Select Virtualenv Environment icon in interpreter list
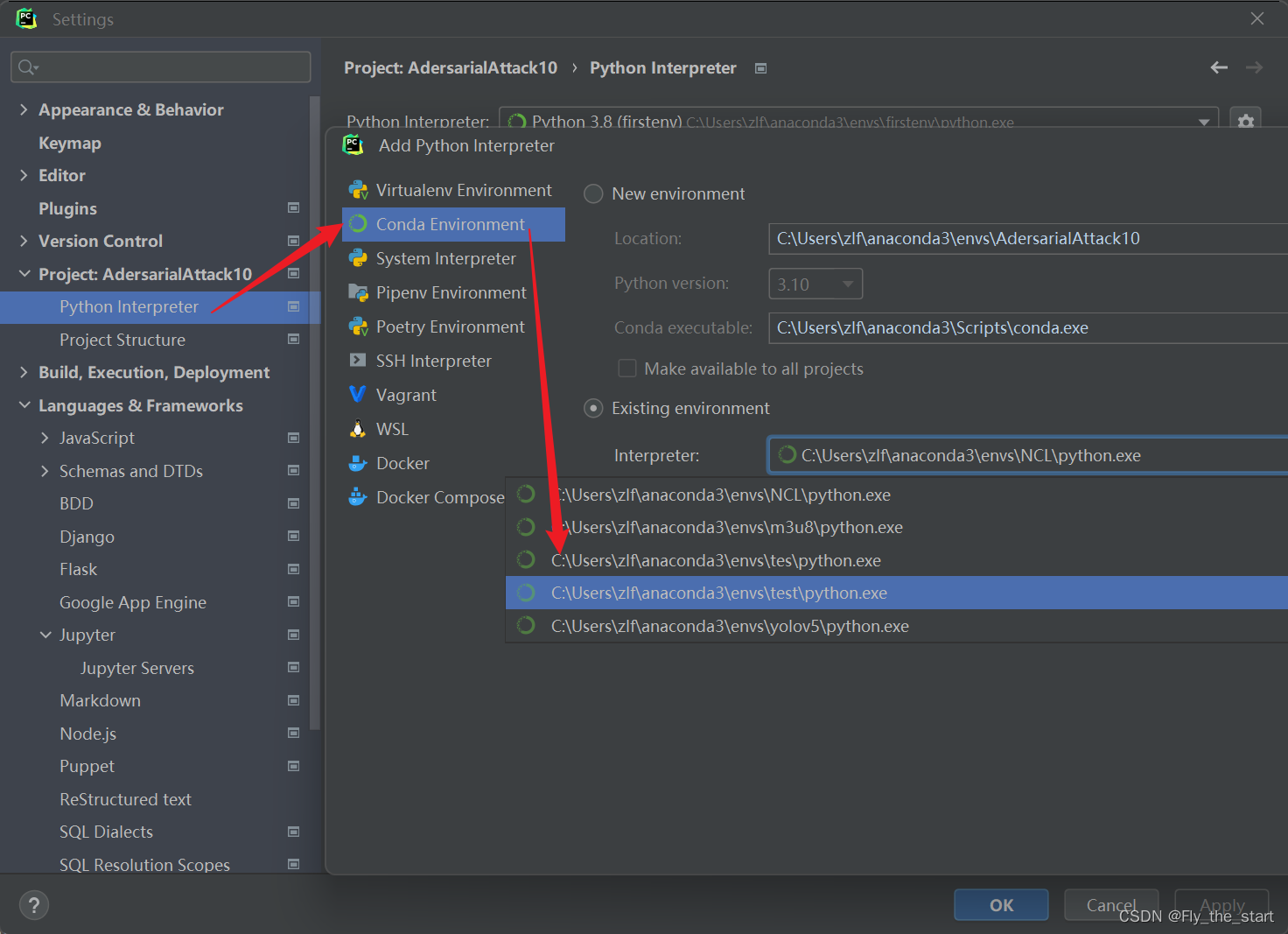 pyautogui.click(x=358, y=190)
